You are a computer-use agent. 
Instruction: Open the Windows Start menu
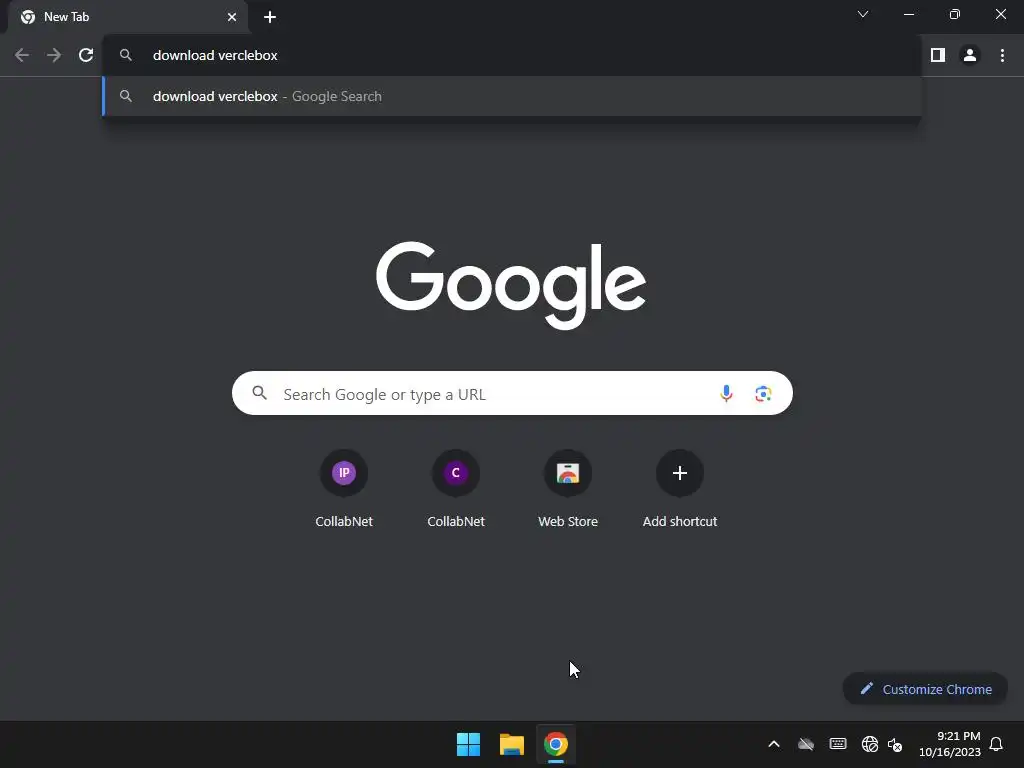(x=468, y=744)
